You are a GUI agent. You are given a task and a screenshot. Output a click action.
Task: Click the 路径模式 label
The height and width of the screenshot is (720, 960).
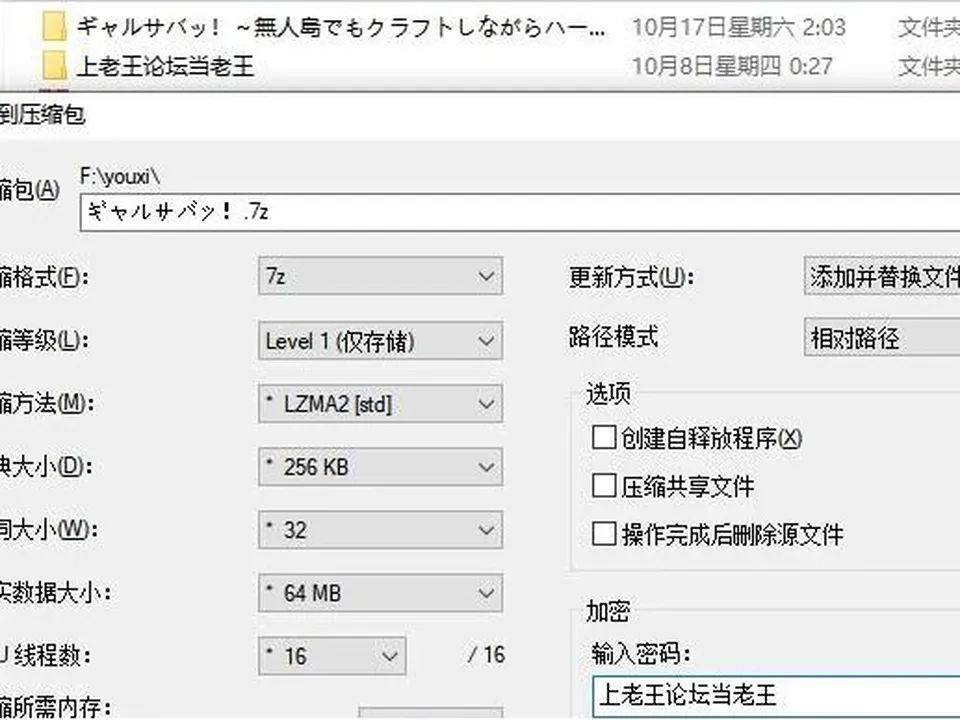(x=613, y=337)
